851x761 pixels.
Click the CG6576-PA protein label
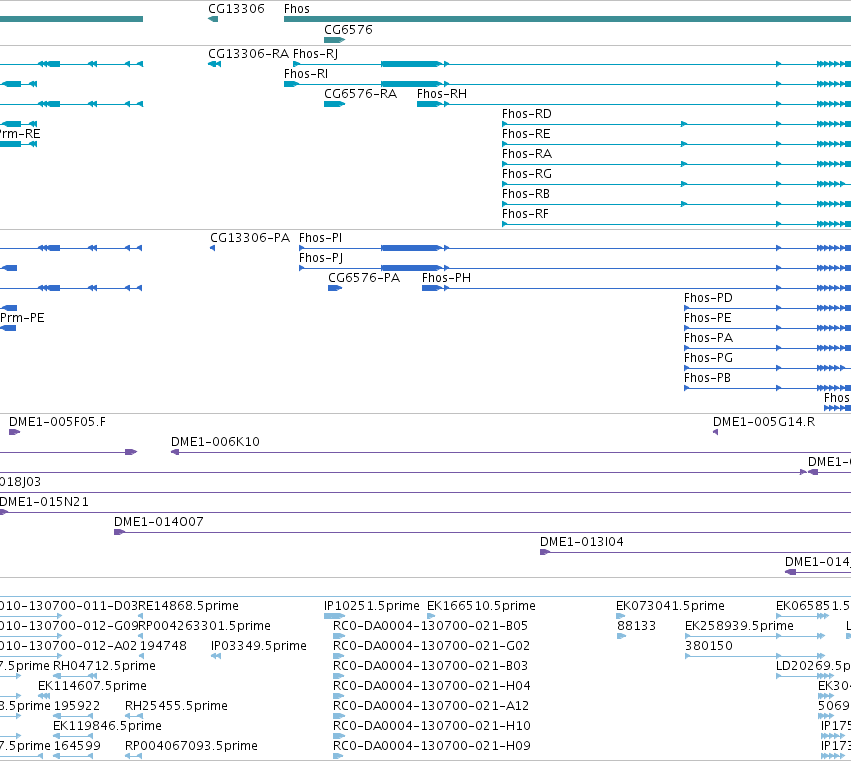click(x=364, y=278)
